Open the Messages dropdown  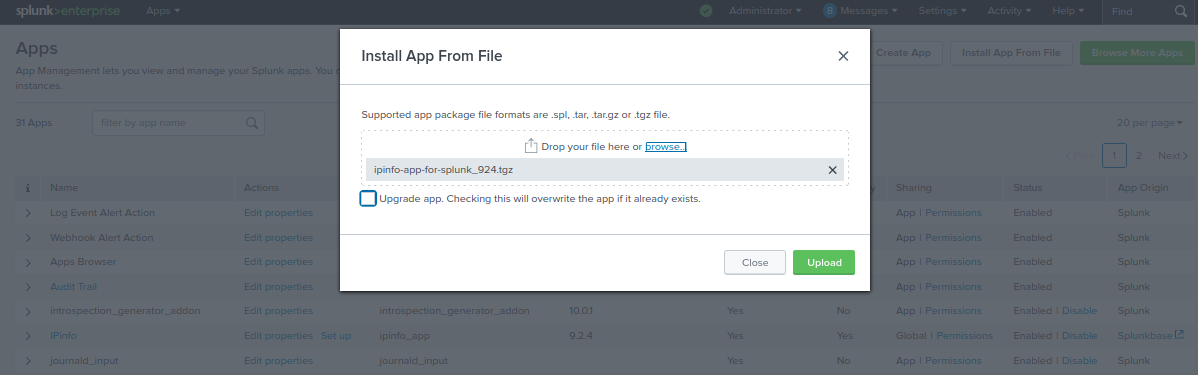coord(868,11)
